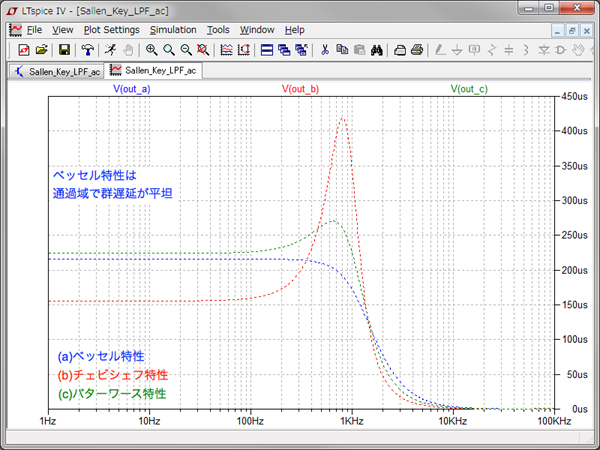The width and height of the screenshot is (600, 450).
Task: Click the 1KHz frequency axis label
Action: [x=352, y=423]
